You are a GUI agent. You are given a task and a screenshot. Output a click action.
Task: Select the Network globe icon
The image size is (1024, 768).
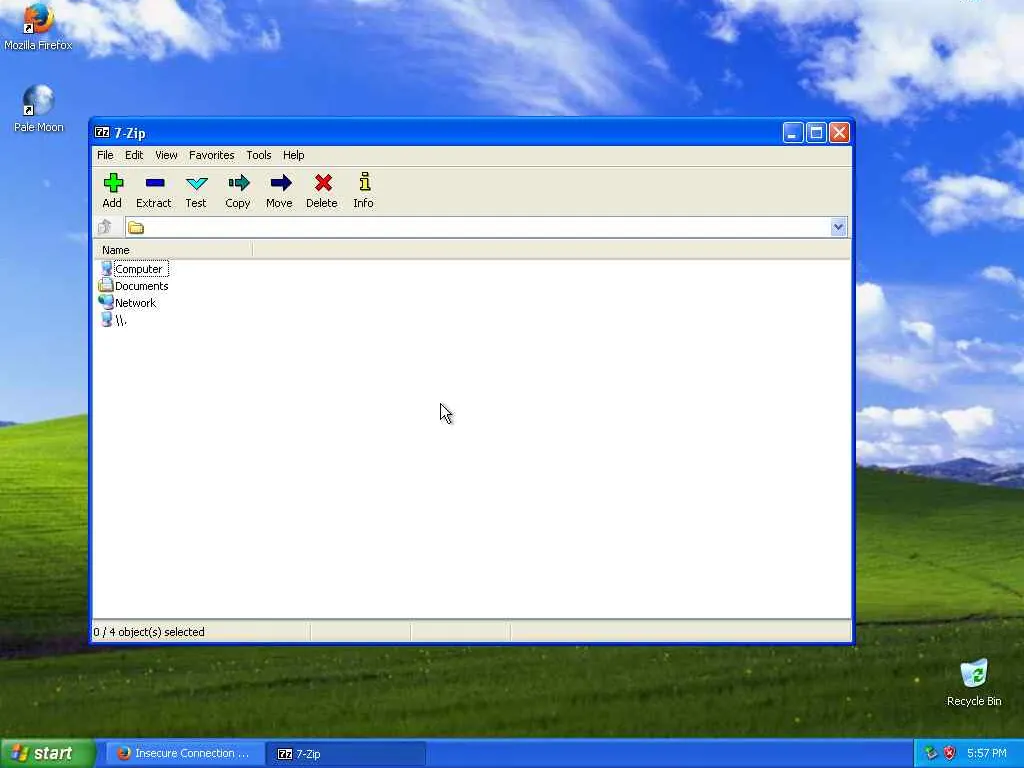(x=106, y=302)
